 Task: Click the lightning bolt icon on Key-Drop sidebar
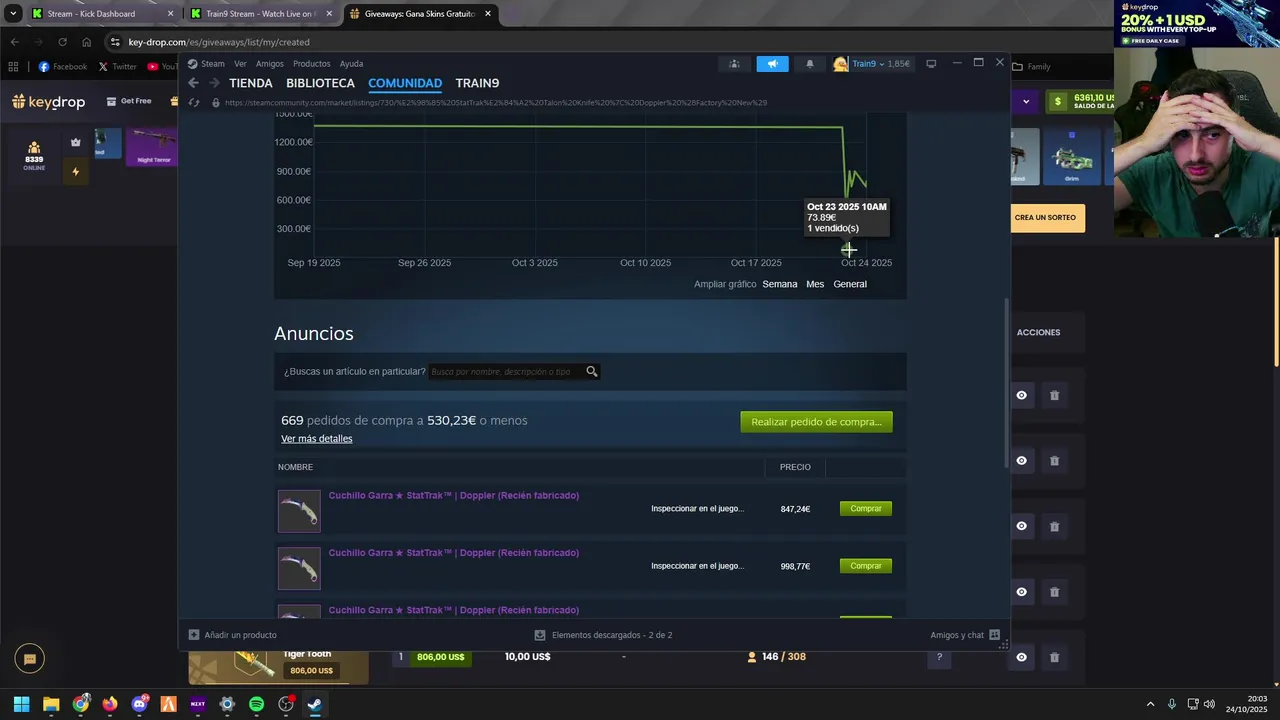click(75, 172)
